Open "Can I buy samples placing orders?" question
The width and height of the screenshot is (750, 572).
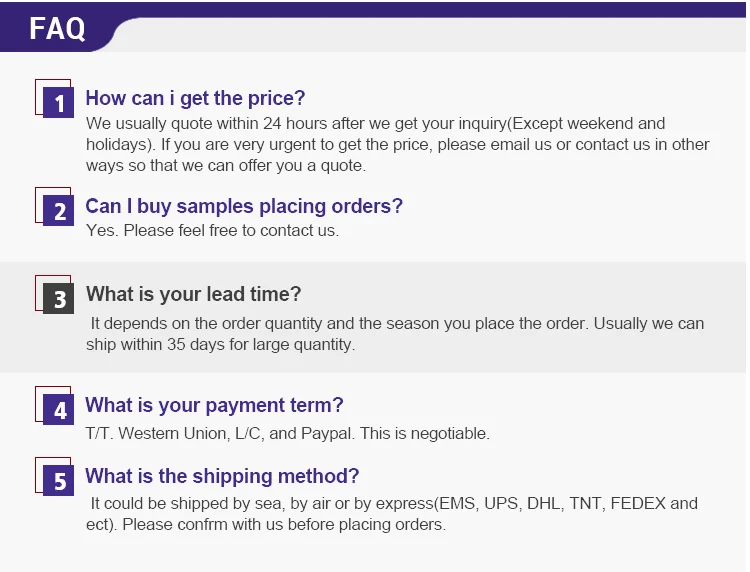pos(244,206)
